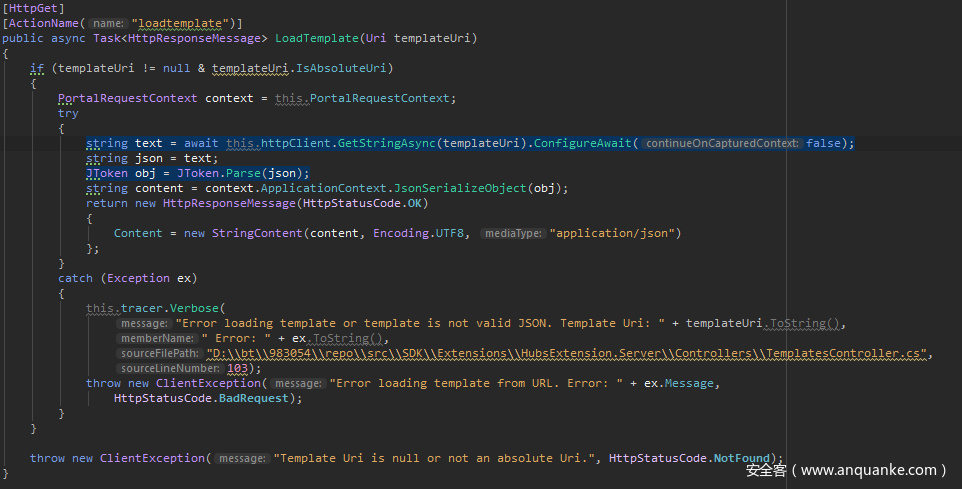Click the continueOnCapturedContext parameter hint

pyautogui.click(x=722, y=143)
